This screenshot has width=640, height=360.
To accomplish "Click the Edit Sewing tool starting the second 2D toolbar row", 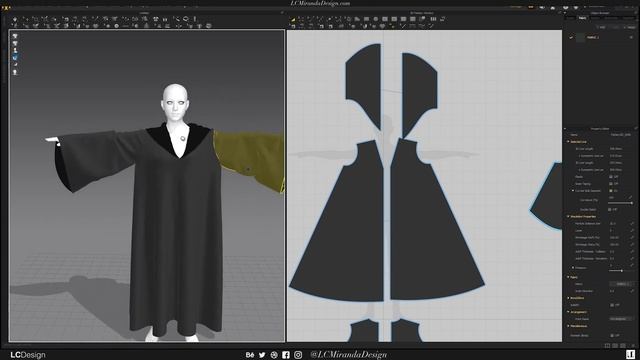I will click(293, 26).
